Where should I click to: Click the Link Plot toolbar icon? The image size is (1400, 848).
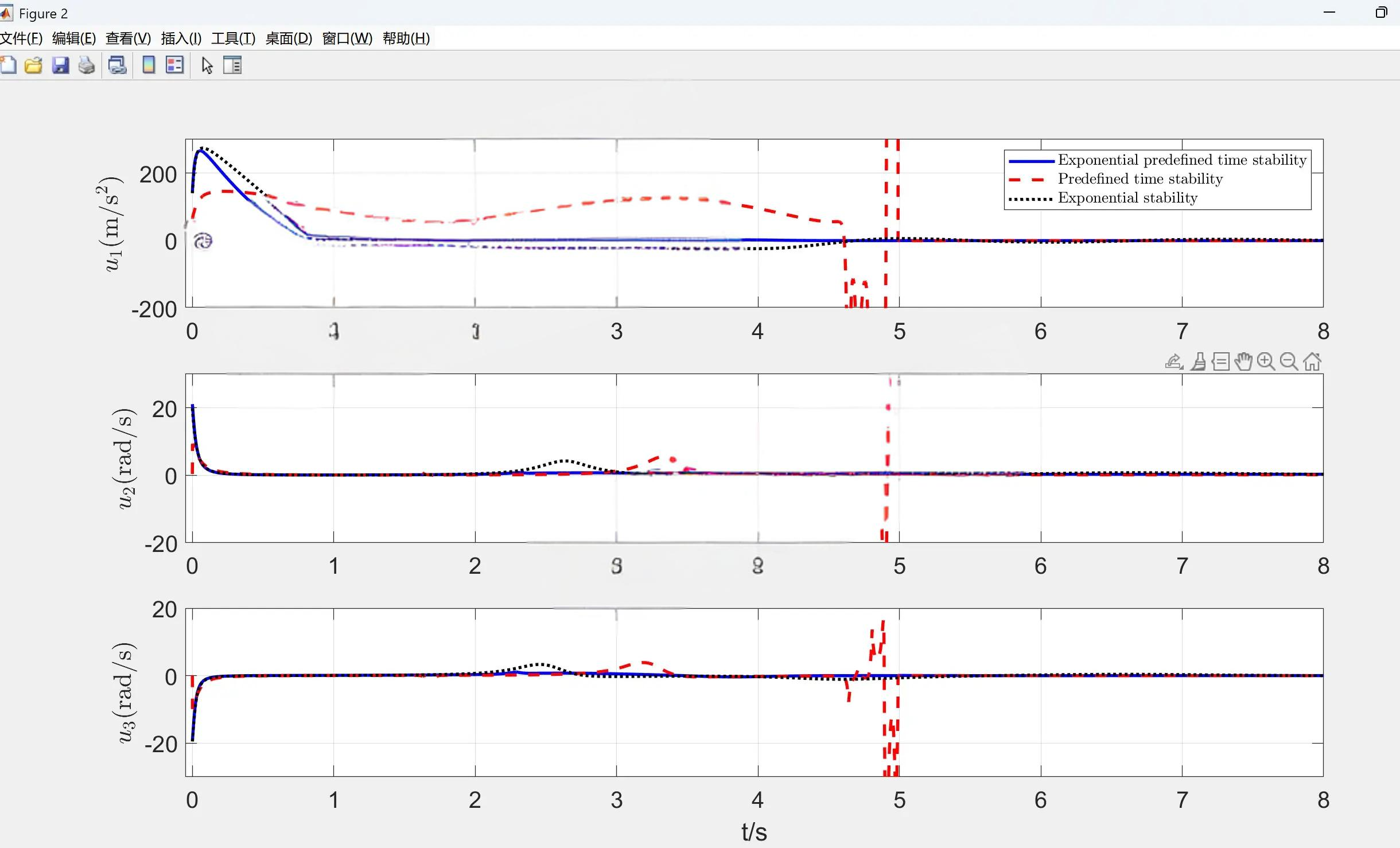tap(118, 65)
